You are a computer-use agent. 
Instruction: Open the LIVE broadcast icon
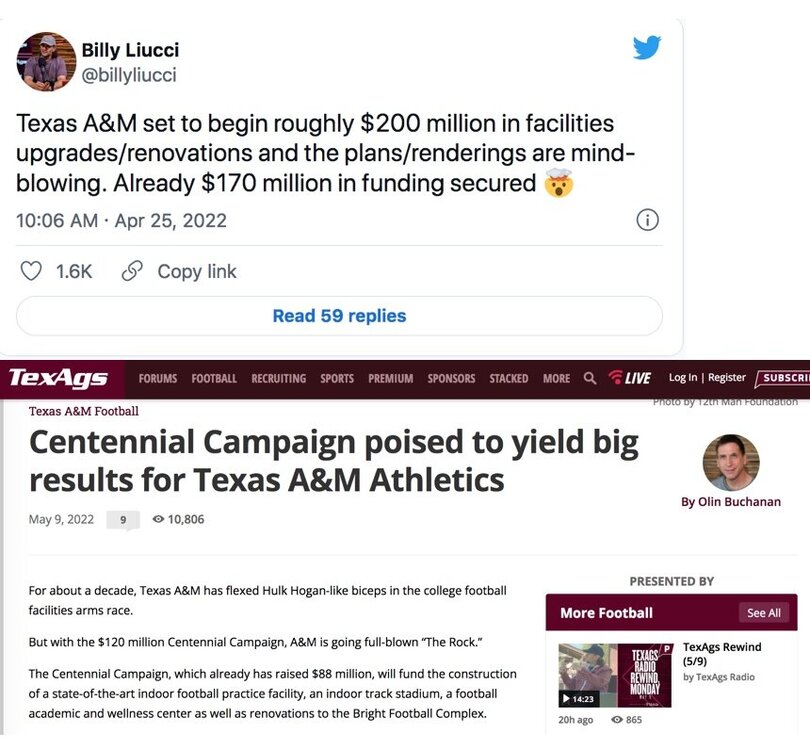[630, 378]
